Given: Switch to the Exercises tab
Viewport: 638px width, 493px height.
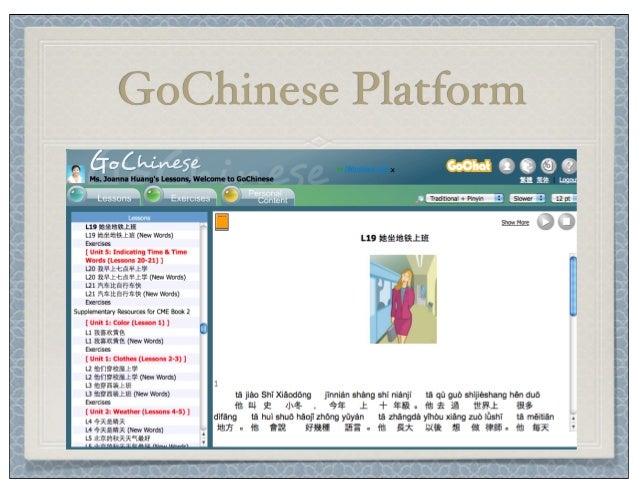Looking at the screenshot, I should [x=181, y=196].
